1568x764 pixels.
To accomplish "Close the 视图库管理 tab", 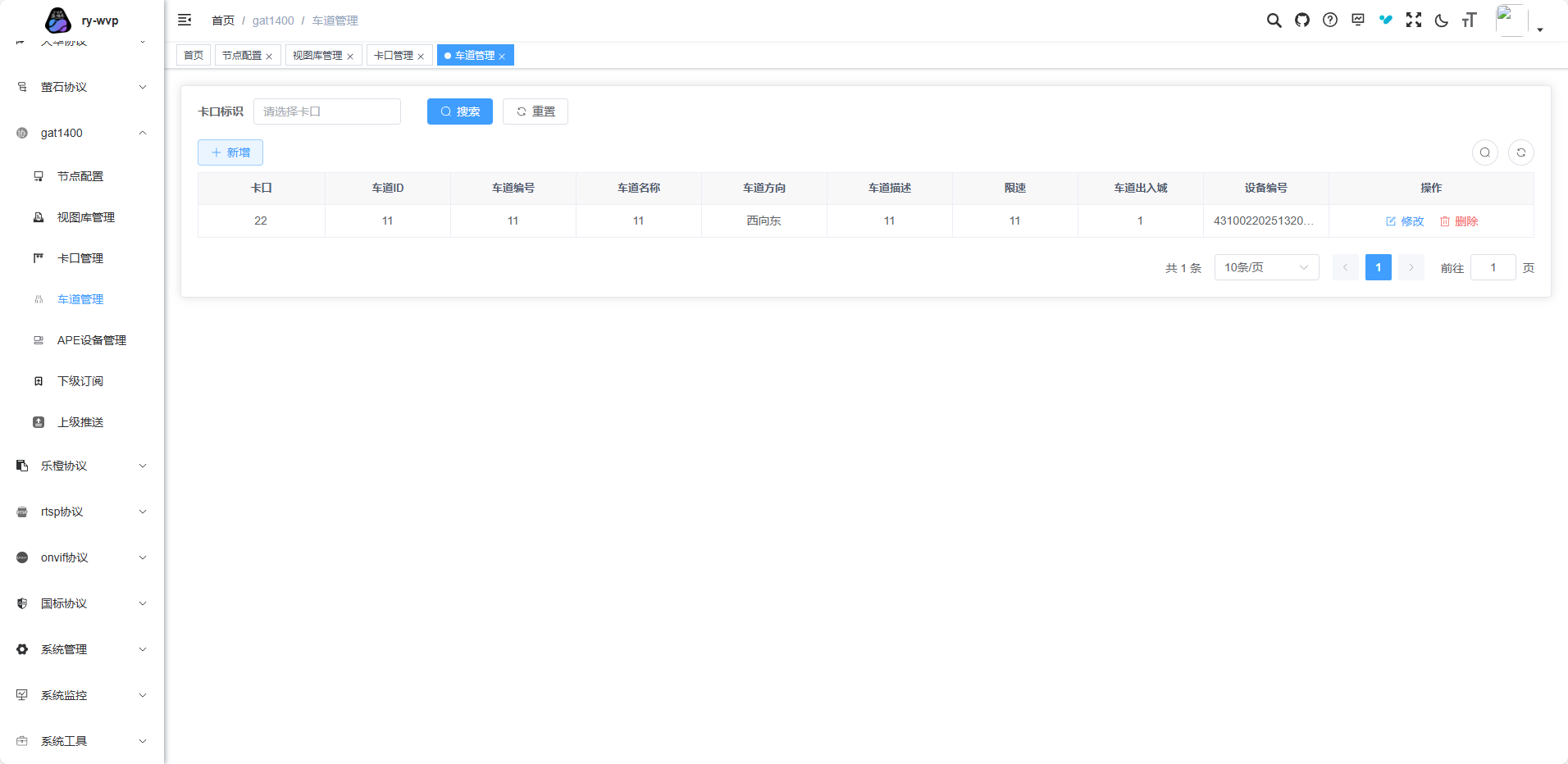I will [350, 57].
